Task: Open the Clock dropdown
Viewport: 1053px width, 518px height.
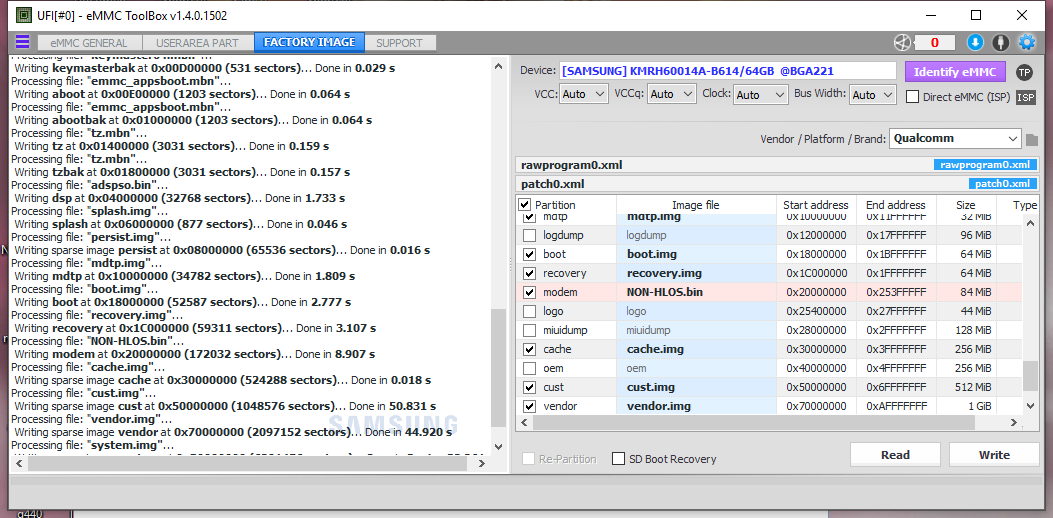Action: coord(761,95)
